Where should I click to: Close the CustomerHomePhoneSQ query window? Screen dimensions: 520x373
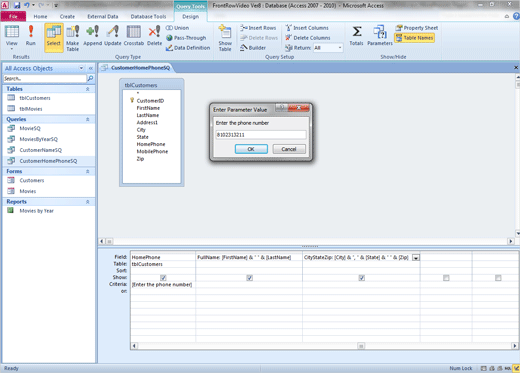click(x=516, y=68)
